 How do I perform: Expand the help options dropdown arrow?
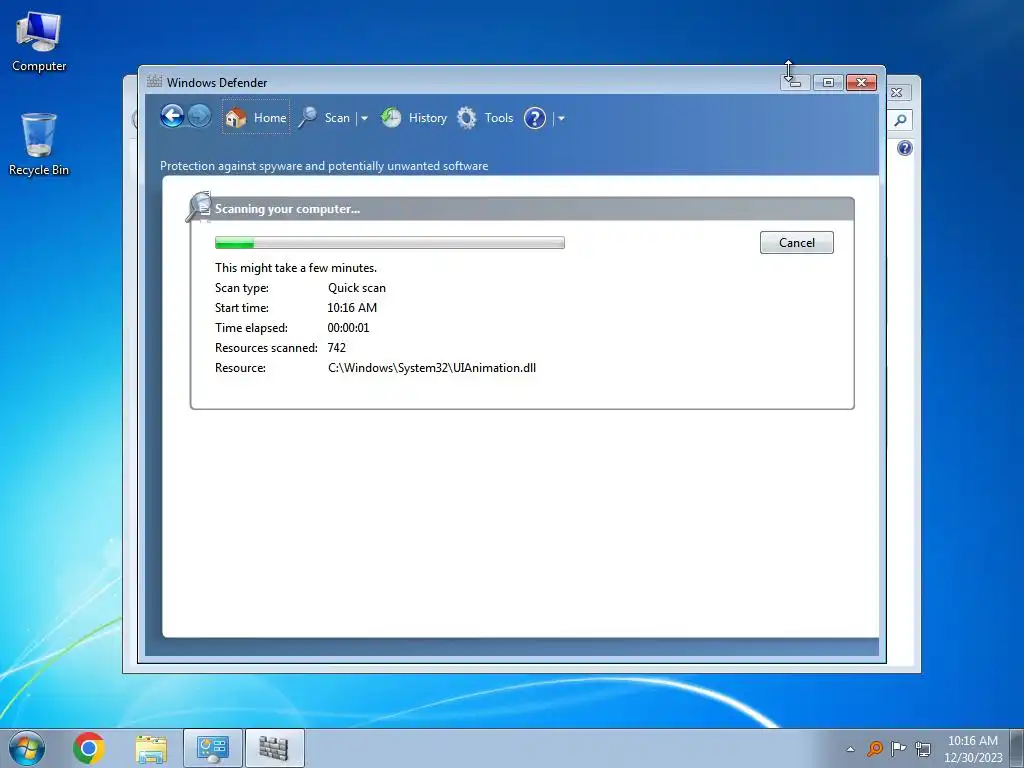[561, 119]
